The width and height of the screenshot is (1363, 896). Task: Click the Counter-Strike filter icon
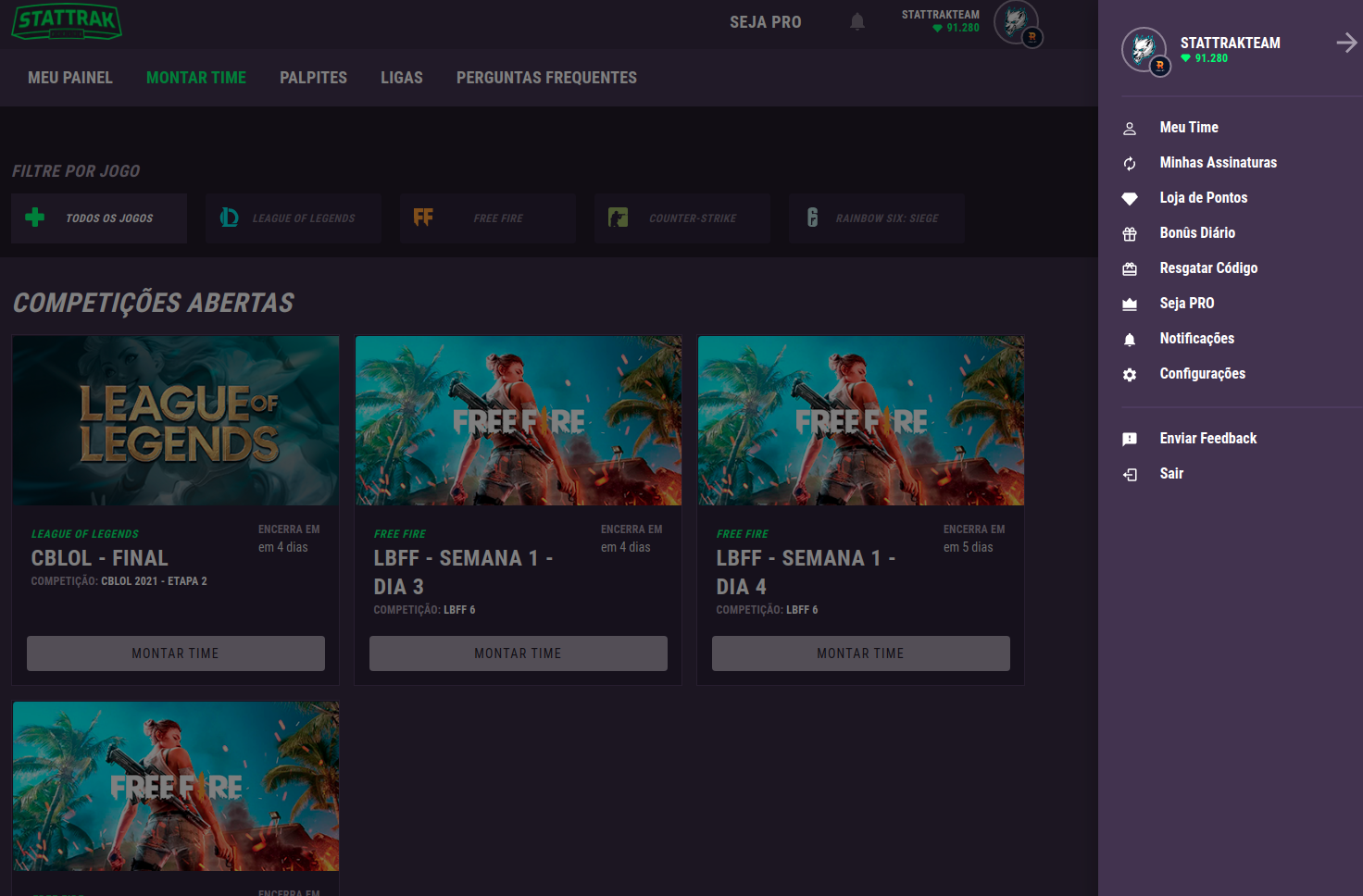618,218
